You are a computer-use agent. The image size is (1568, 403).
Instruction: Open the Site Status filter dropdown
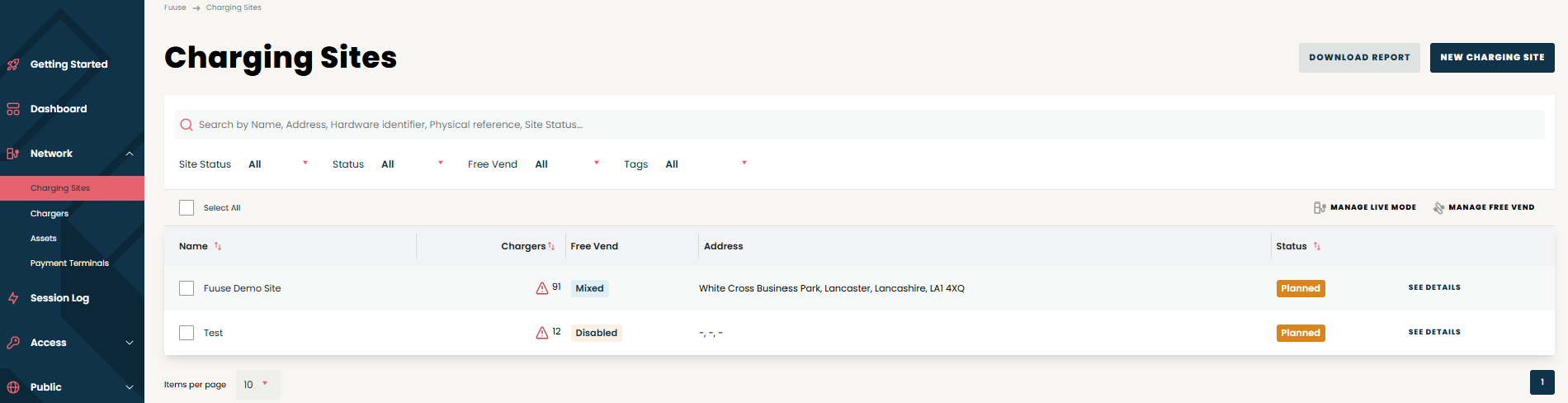pyautogui.click(x=278, y=164)
